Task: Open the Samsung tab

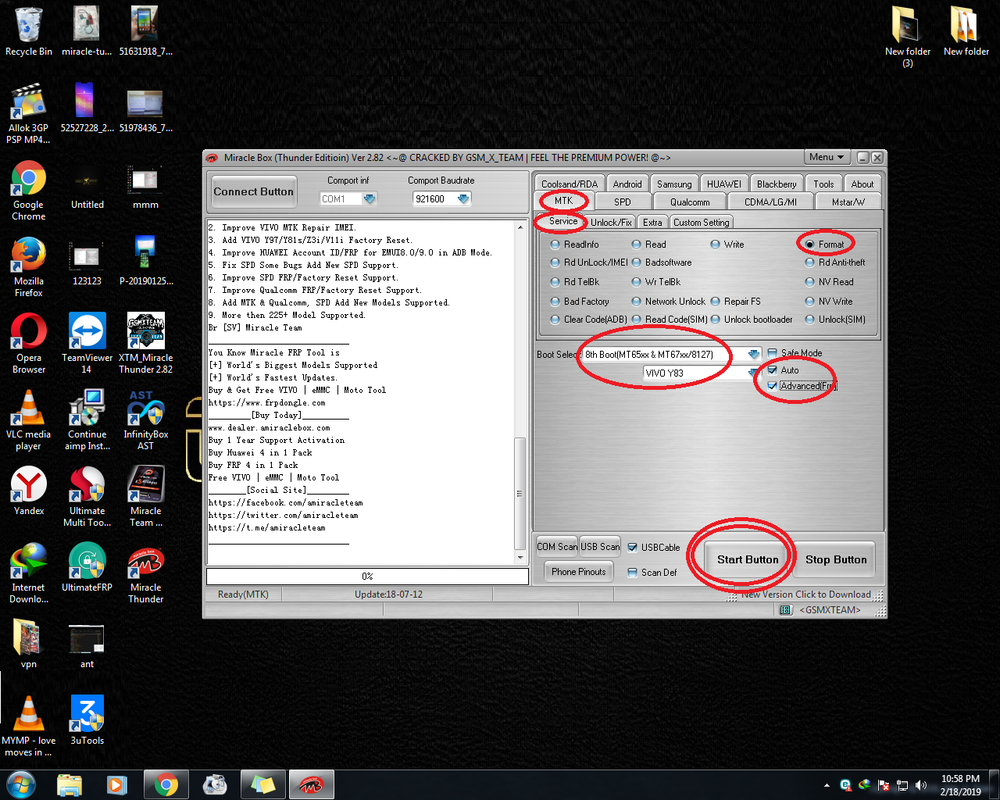Action: (x=674, y=184)
